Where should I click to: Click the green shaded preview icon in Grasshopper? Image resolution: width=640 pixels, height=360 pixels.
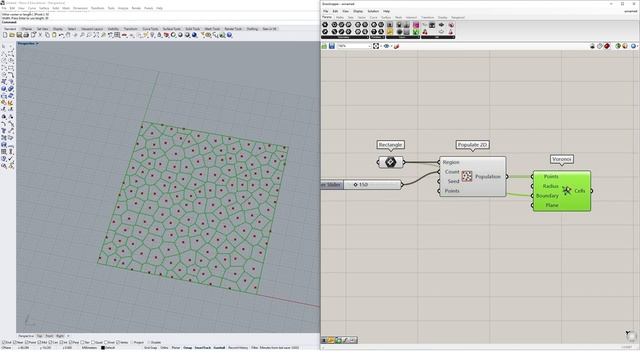(618, 46)
